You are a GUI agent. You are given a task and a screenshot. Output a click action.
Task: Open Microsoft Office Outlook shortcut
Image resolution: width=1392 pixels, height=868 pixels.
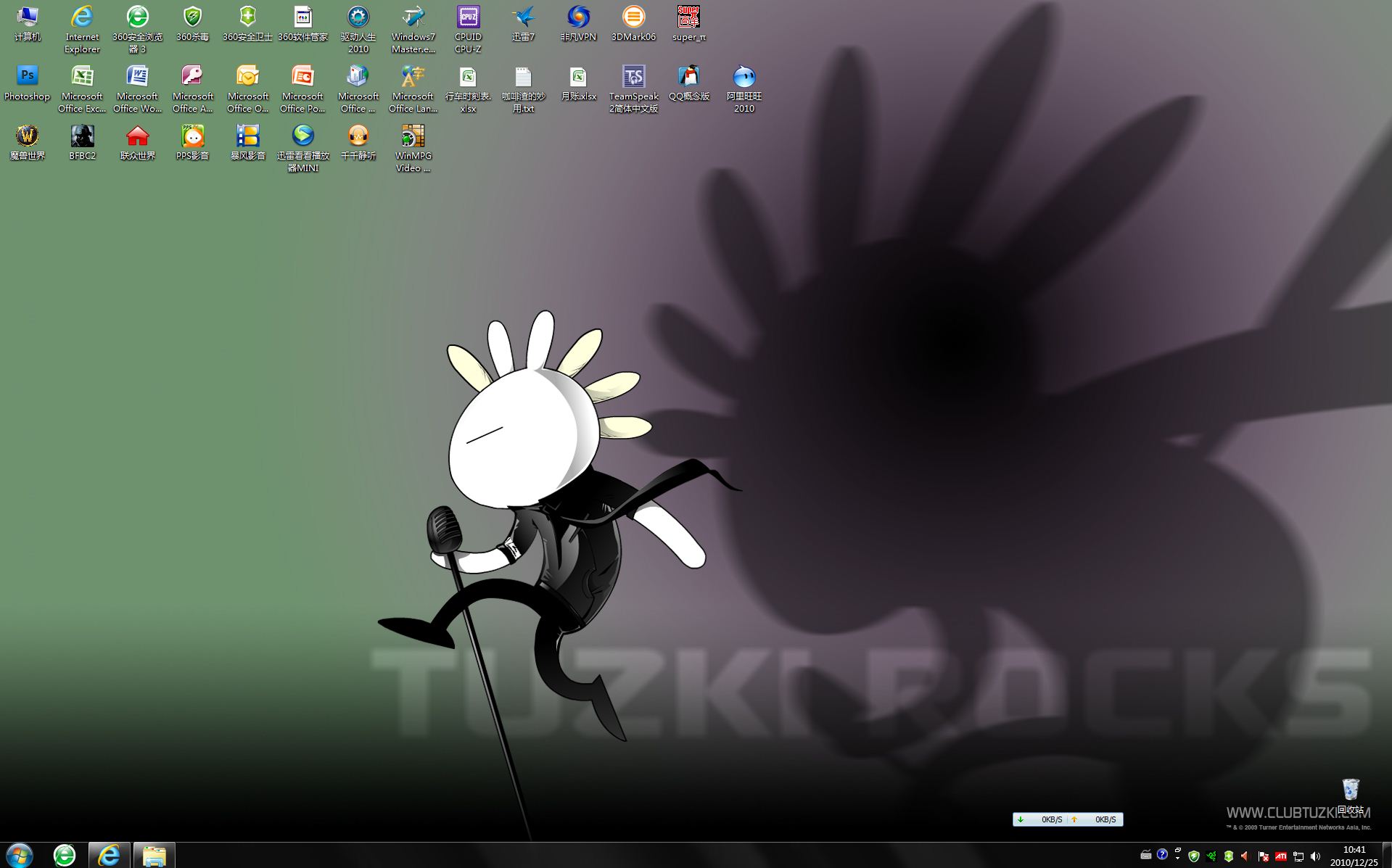247,89
